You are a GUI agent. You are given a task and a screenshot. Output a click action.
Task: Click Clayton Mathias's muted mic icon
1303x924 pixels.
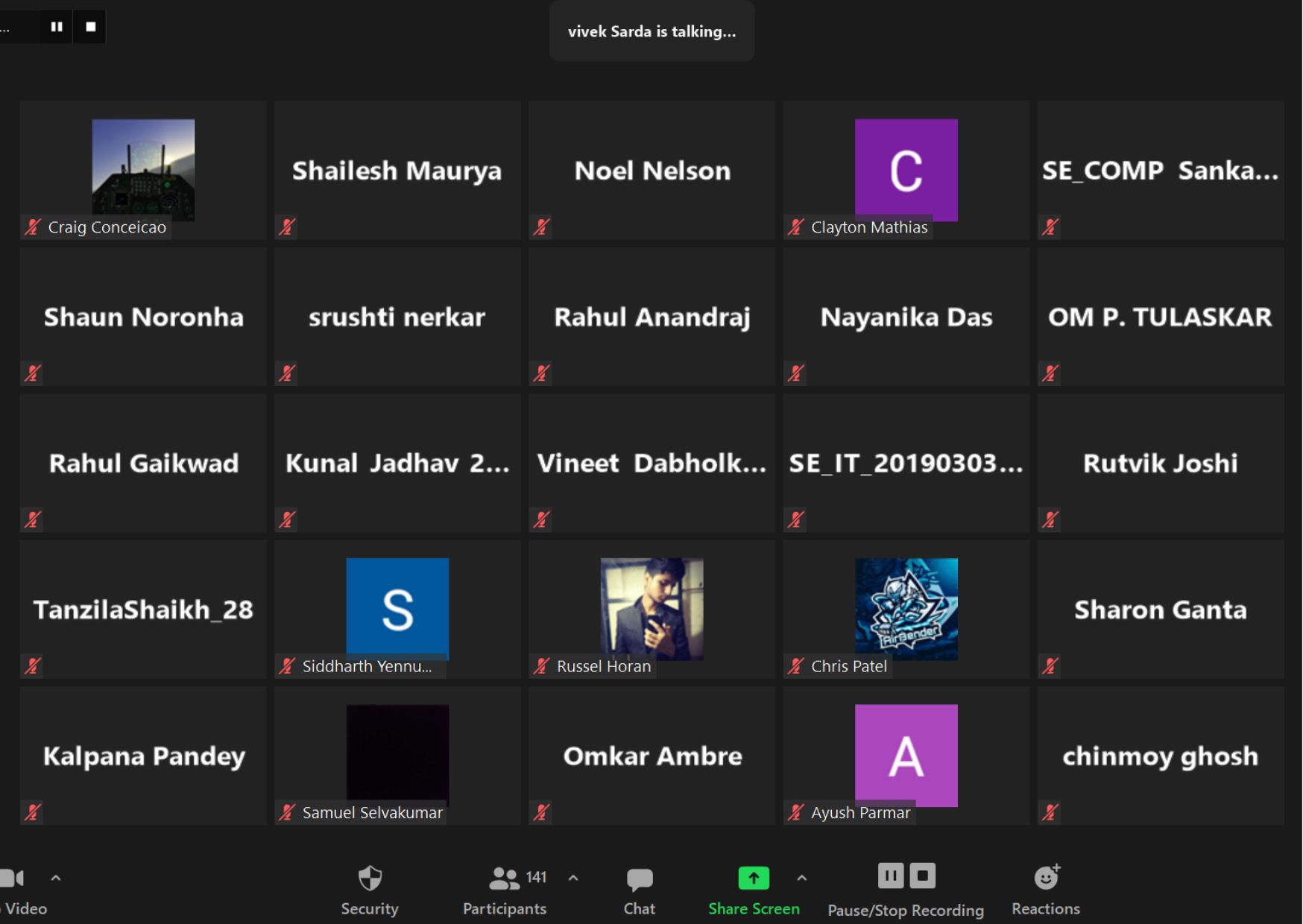pyautogui.click(x=796, y=227)
